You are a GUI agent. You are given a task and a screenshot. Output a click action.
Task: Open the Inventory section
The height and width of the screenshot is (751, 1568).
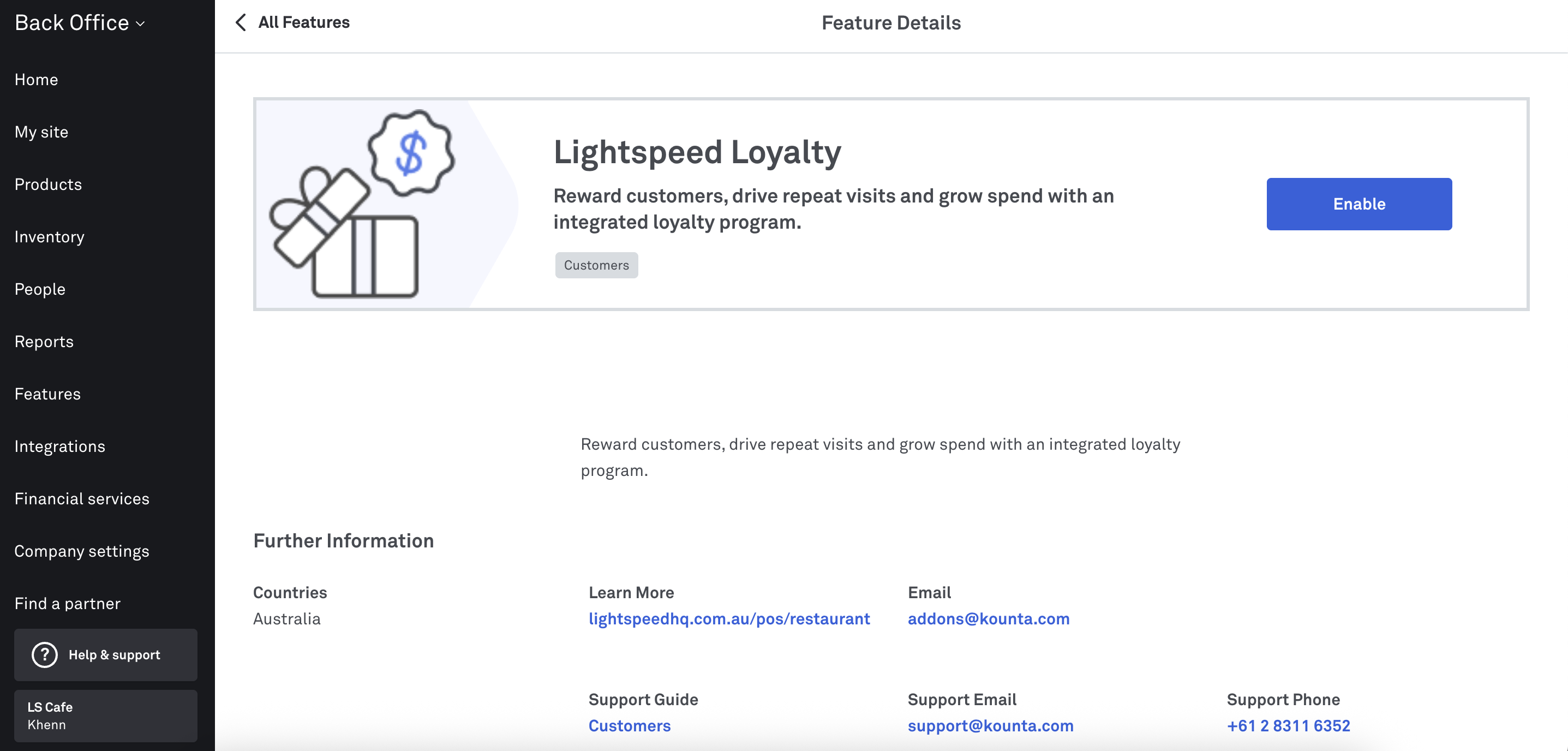click(x=49, y=236)
